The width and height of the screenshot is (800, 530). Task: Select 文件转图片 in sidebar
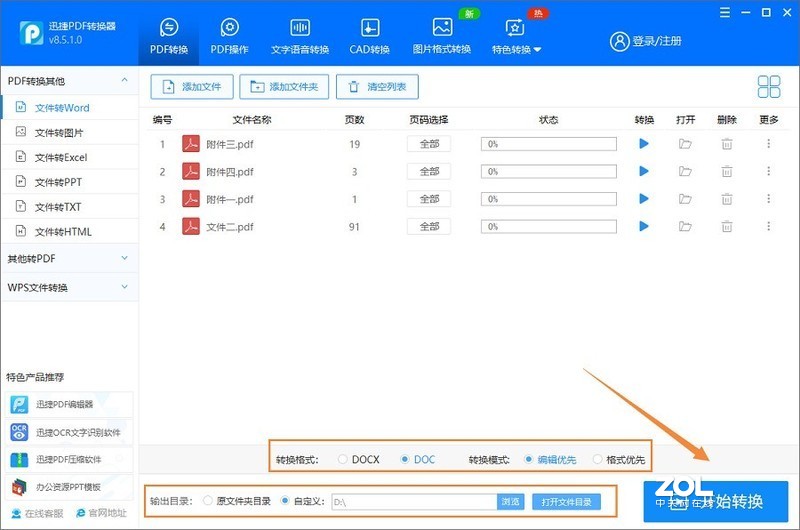coord(70,133)
